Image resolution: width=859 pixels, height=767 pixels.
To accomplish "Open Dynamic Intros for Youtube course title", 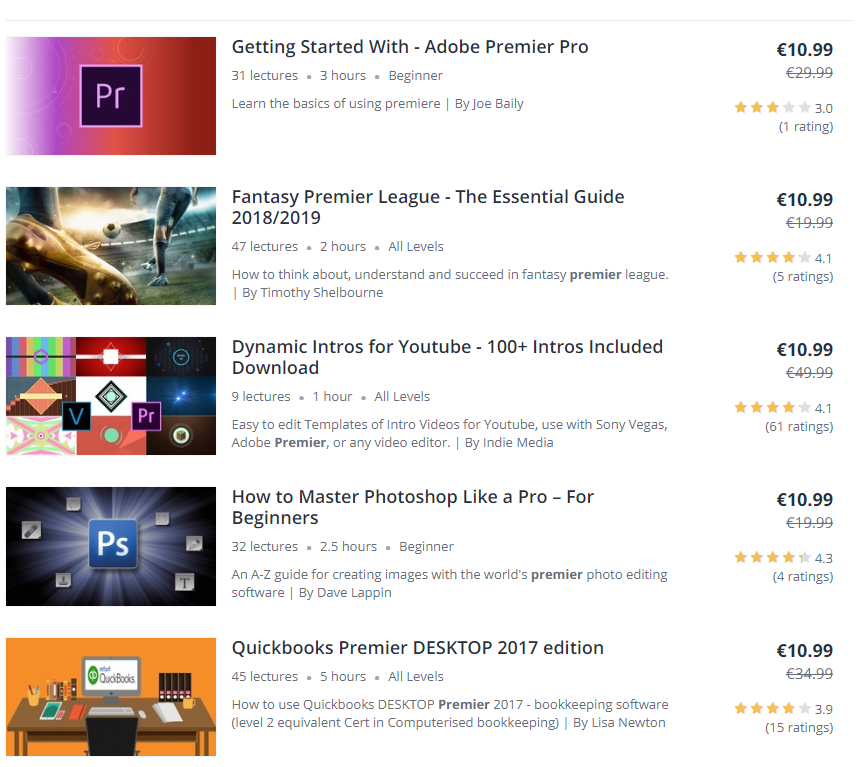I will pos(447,357).
